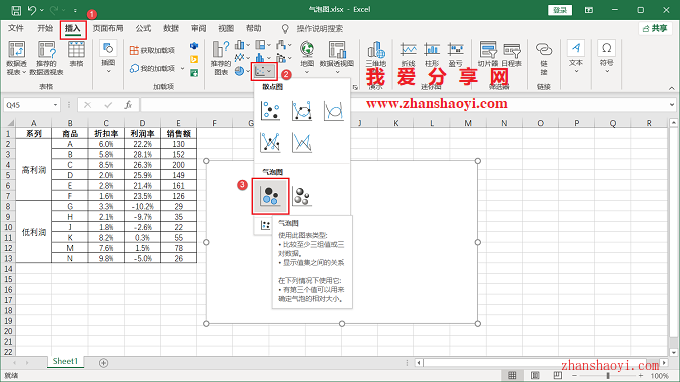Select column C header
The image size is (680, 382).
[x=106, y=123]
